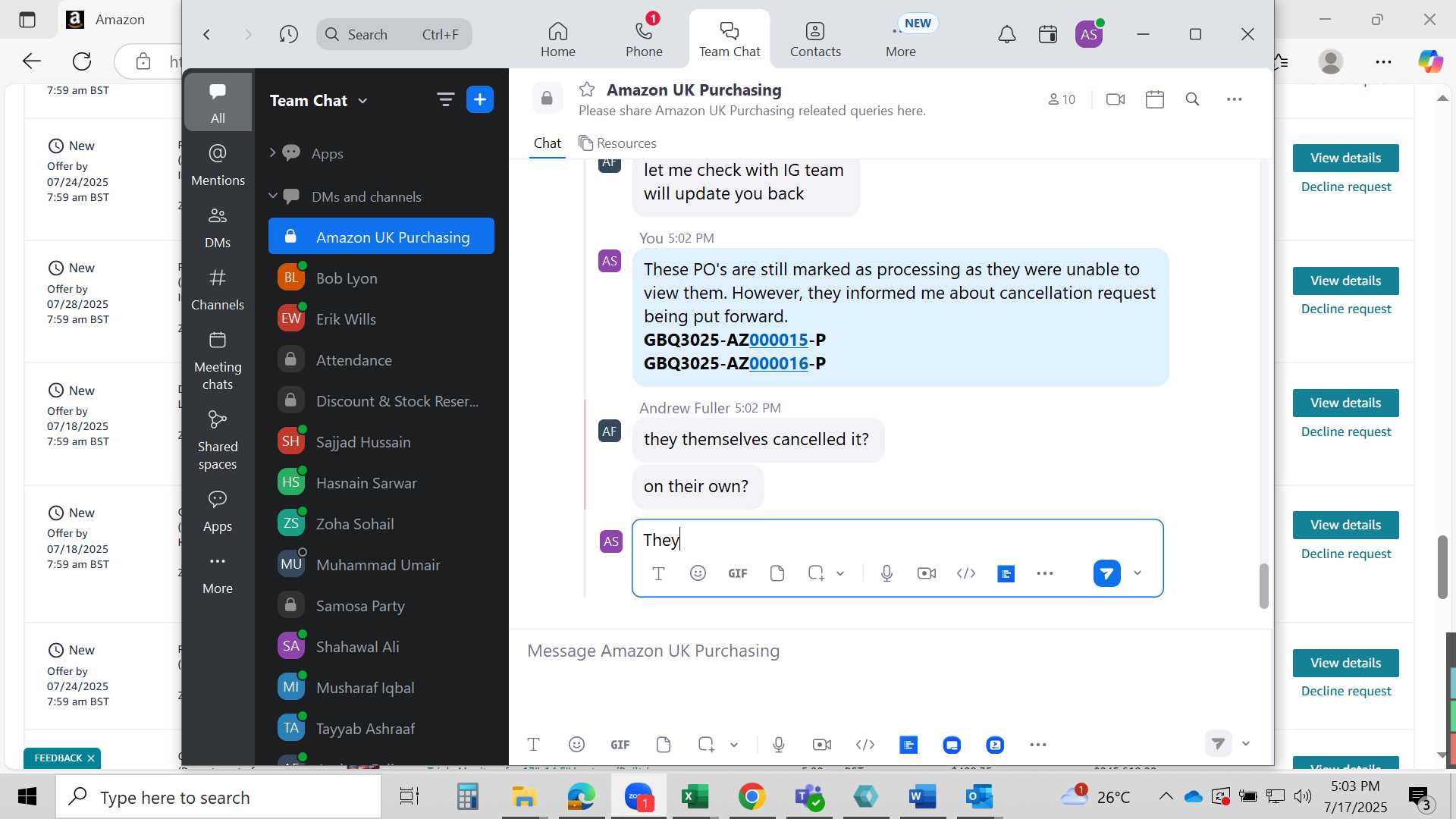Expand the Team Chat dropdown header
Image resolution: width=1456 pixels, height=819 pixels.
coord(319,100)
